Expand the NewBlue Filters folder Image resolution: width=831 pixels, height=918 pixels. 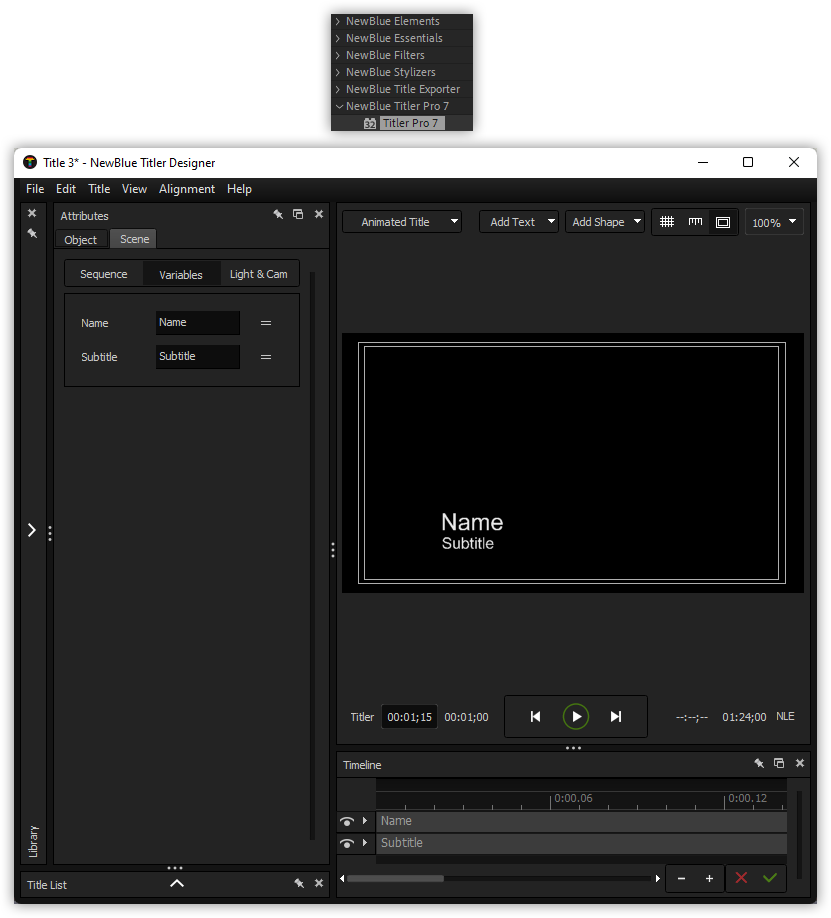pyautogui.click(x=338, y=56)
